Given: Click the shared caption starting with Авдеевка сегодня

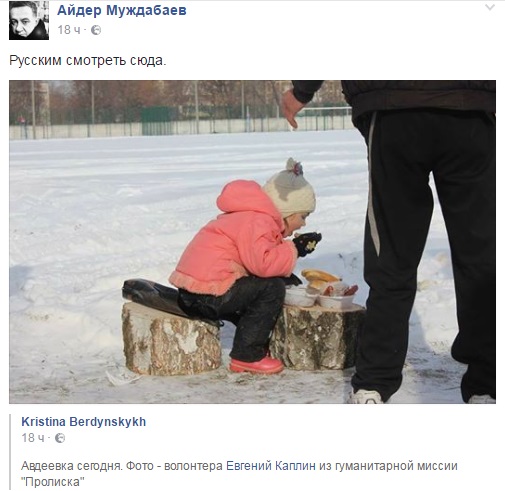Looking at the screenshot, I should tap(239, 474).
